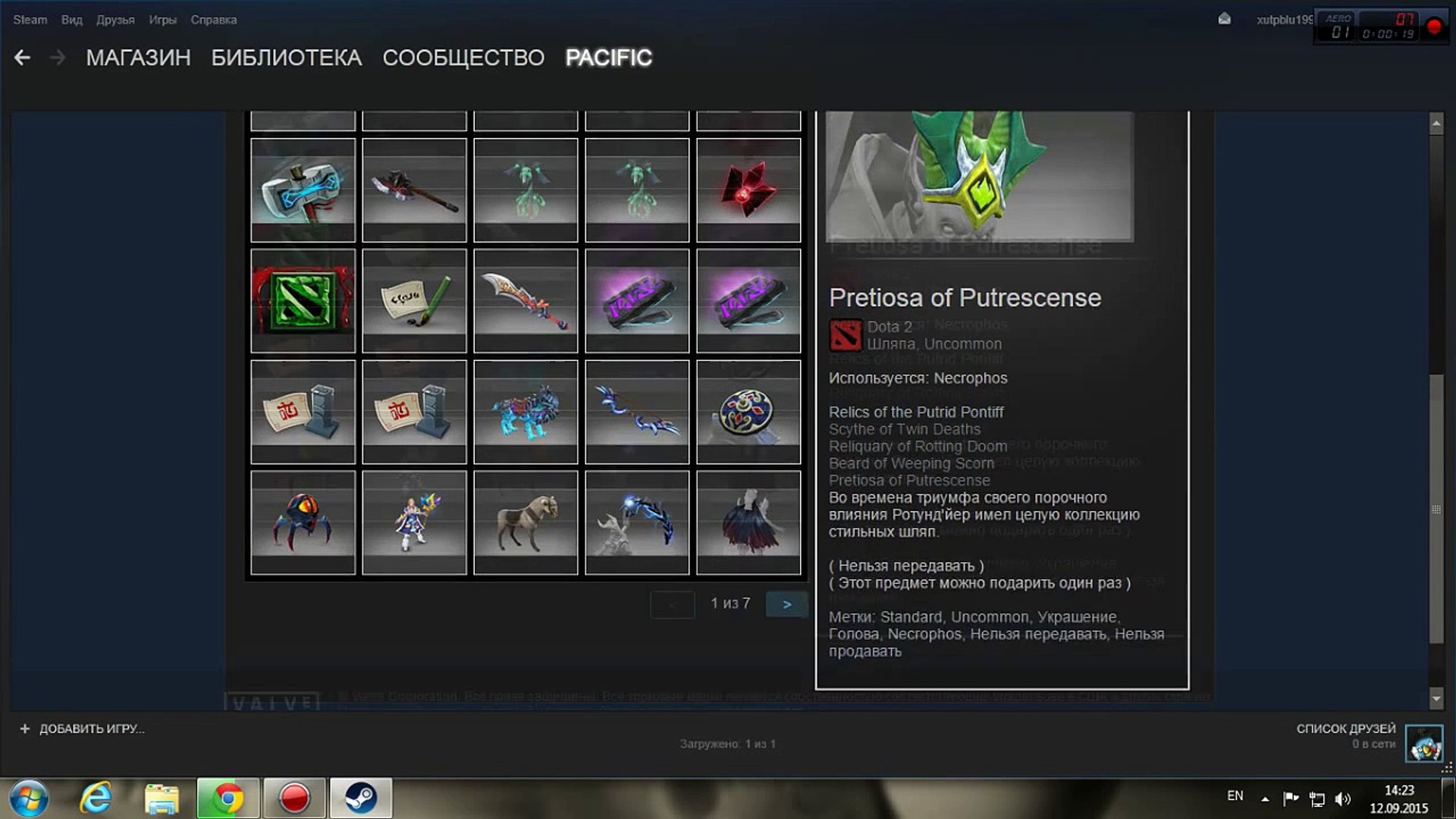Click the Pretiosa of Putrescense item preview image

tap(980, 176)
